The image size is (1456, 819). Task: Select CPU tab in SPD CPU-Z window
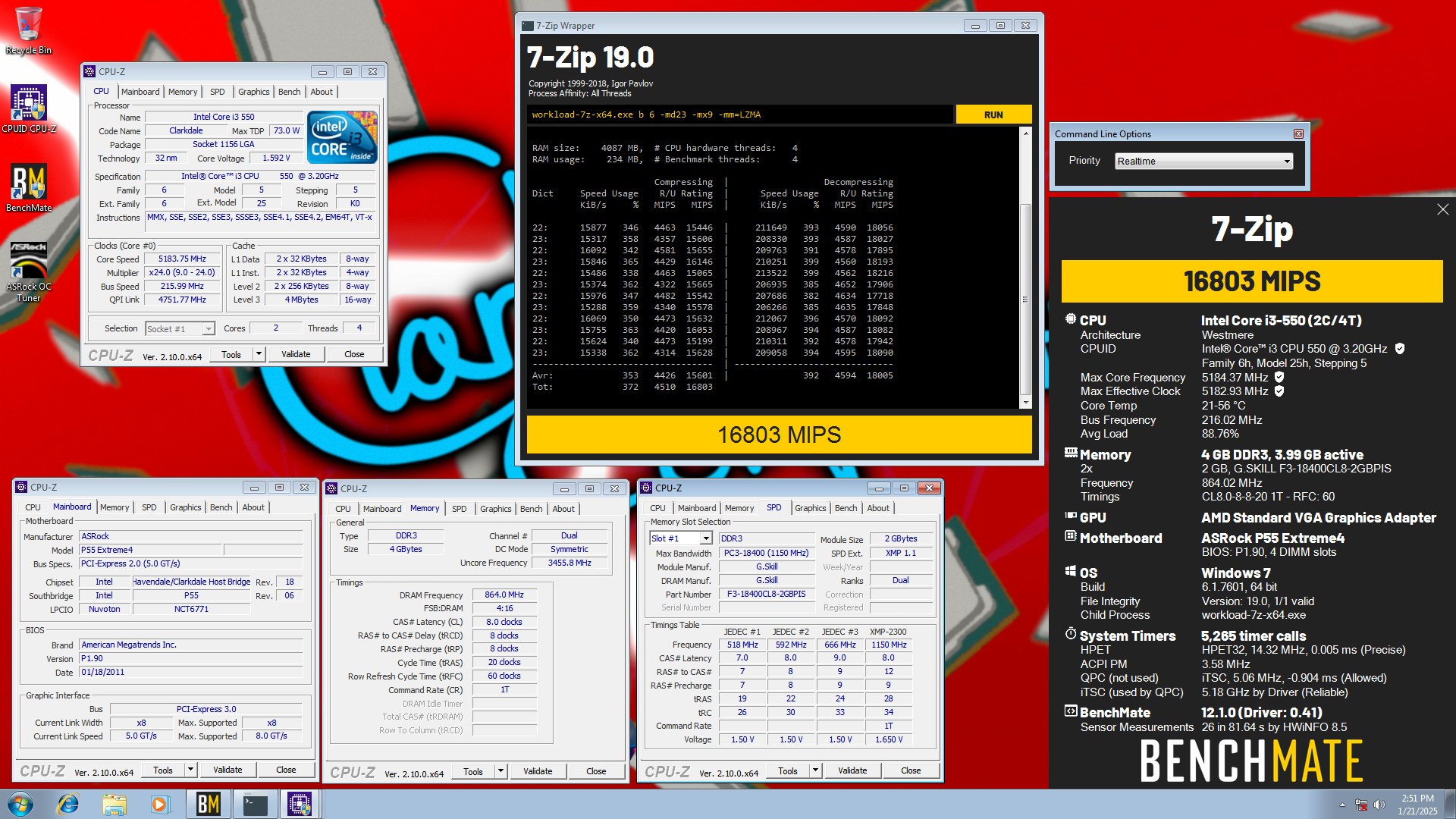point(657,508)
